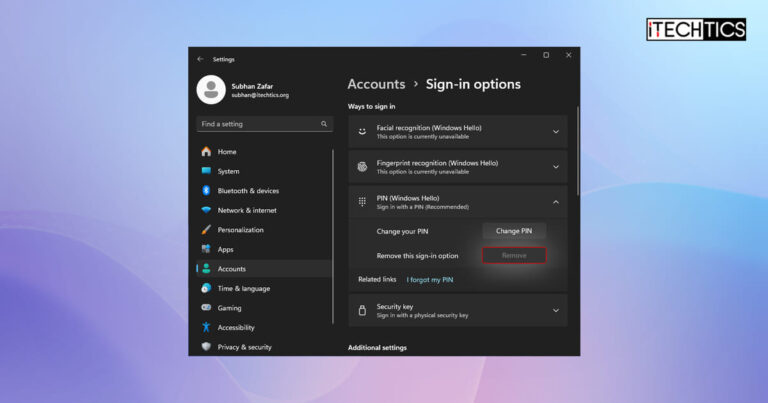
Task: Click the Bluetooth icon in sidebar
Action: (206, 190)
